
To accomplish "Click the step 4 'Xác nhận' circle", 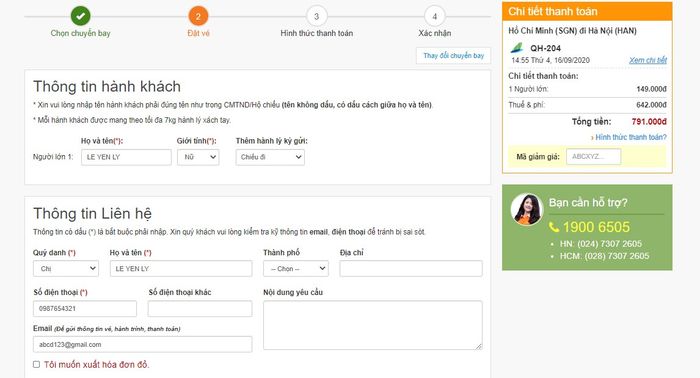I will pyautogui.click(x=434, y=17).
